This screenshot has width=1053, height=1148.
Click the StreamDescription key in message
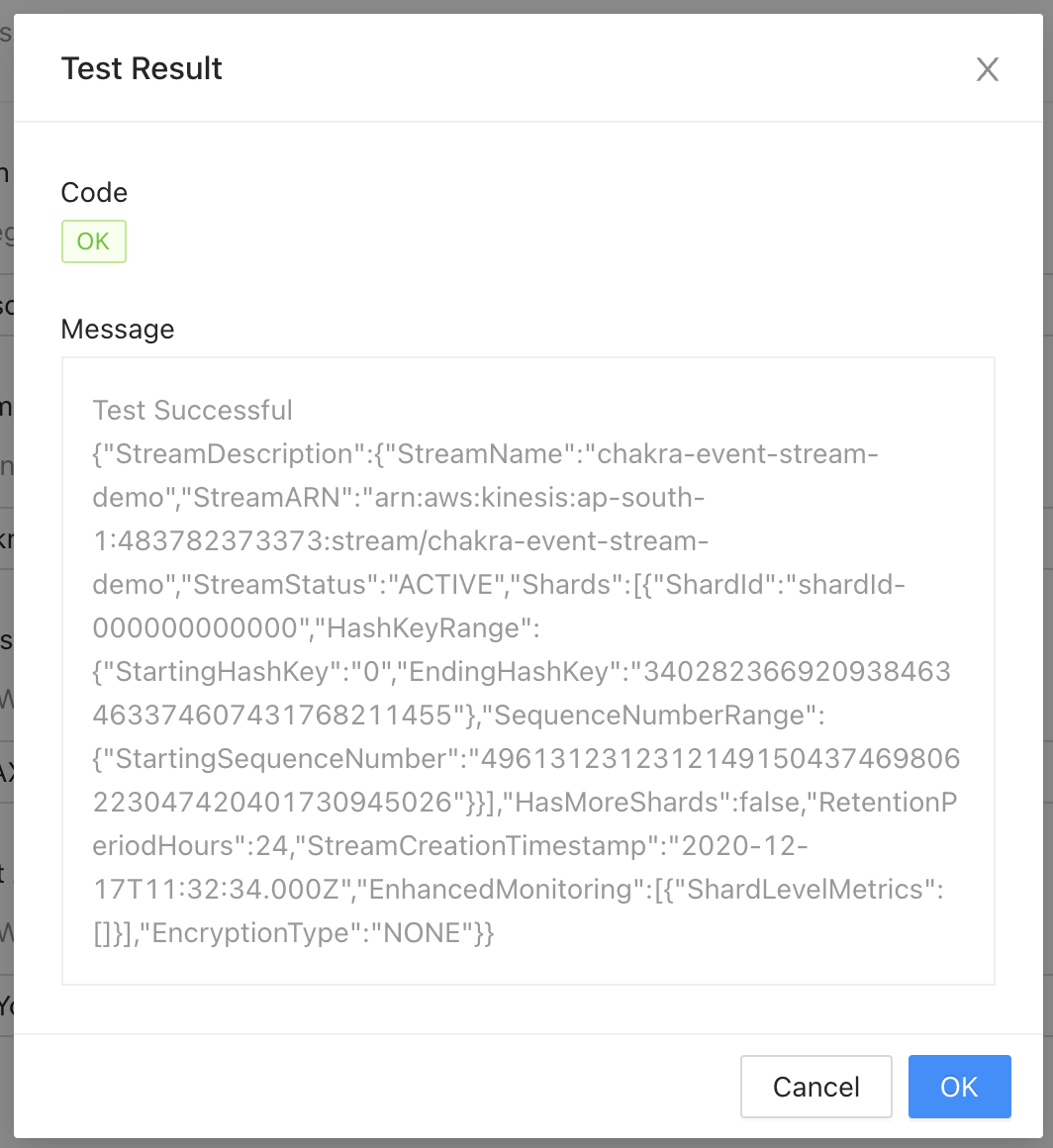click(x=233, y=454)
